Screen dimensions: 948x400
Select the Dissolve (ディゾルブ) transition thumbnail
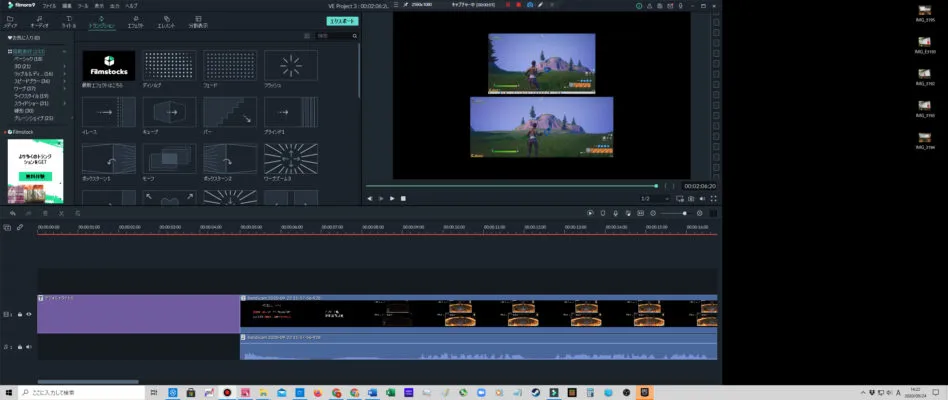(169, 65)
